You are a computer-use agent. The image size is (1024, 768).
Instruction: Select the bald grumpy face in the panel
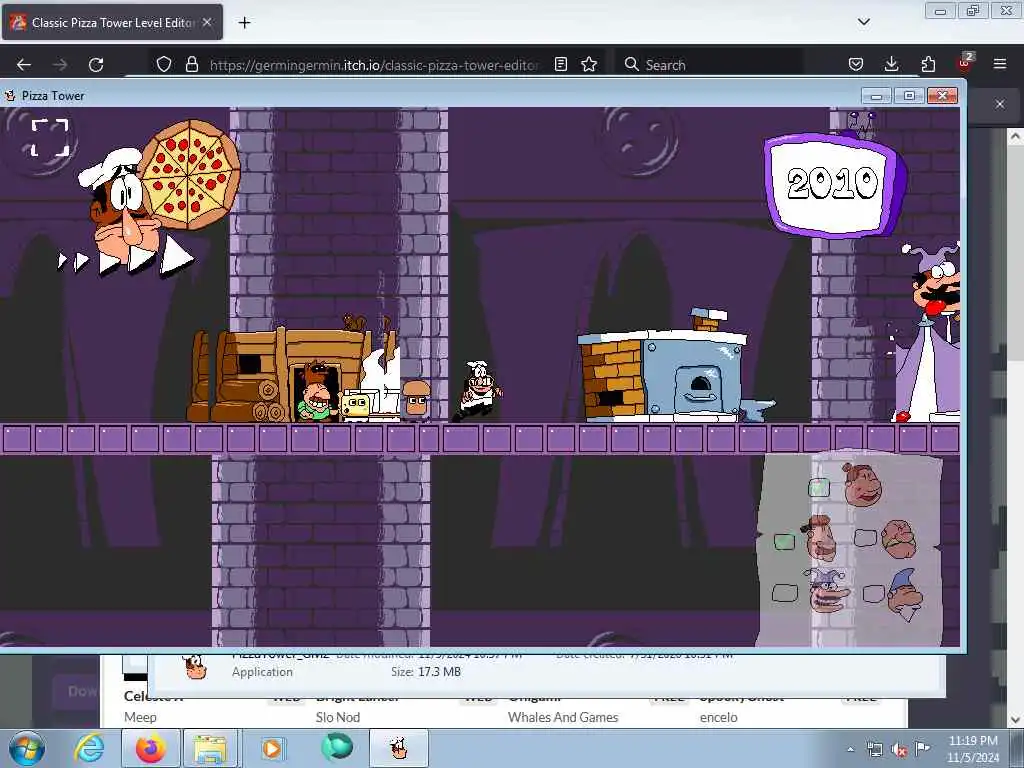(899, 539)
